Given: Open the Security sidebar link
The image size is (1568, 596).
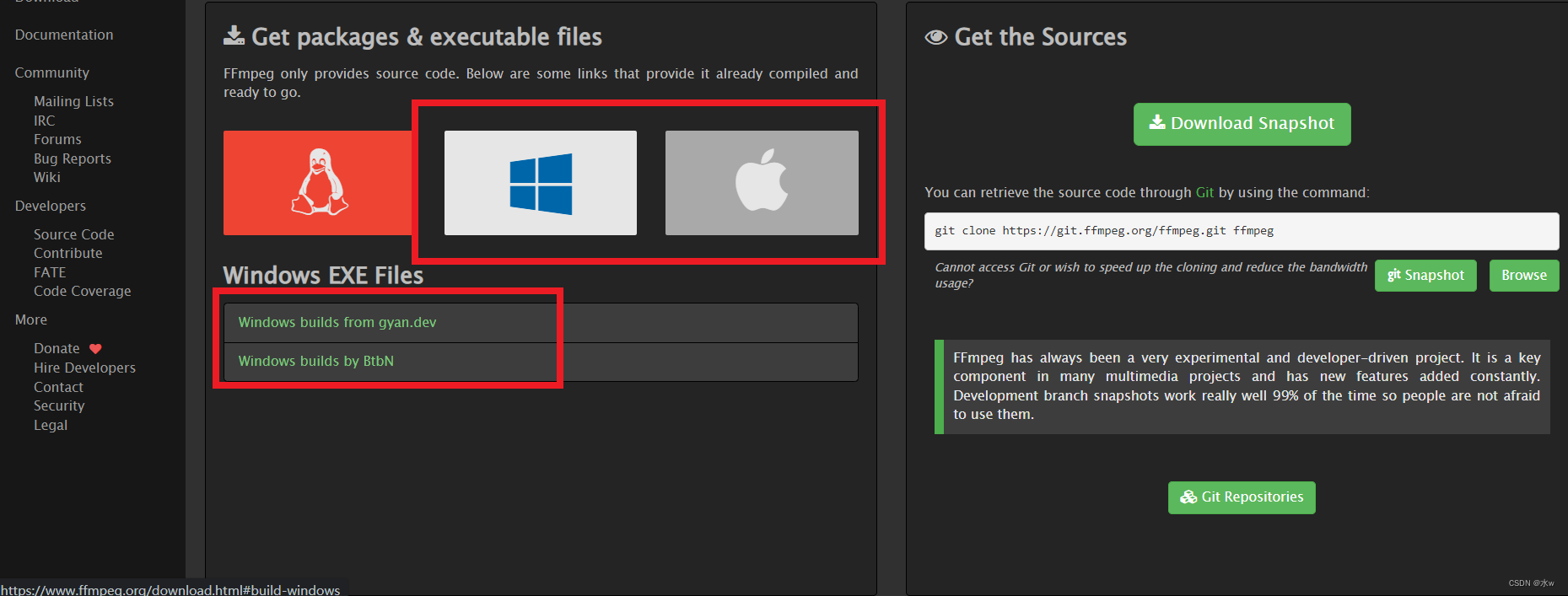Looking at the screenshot, I should click(59, 405).
